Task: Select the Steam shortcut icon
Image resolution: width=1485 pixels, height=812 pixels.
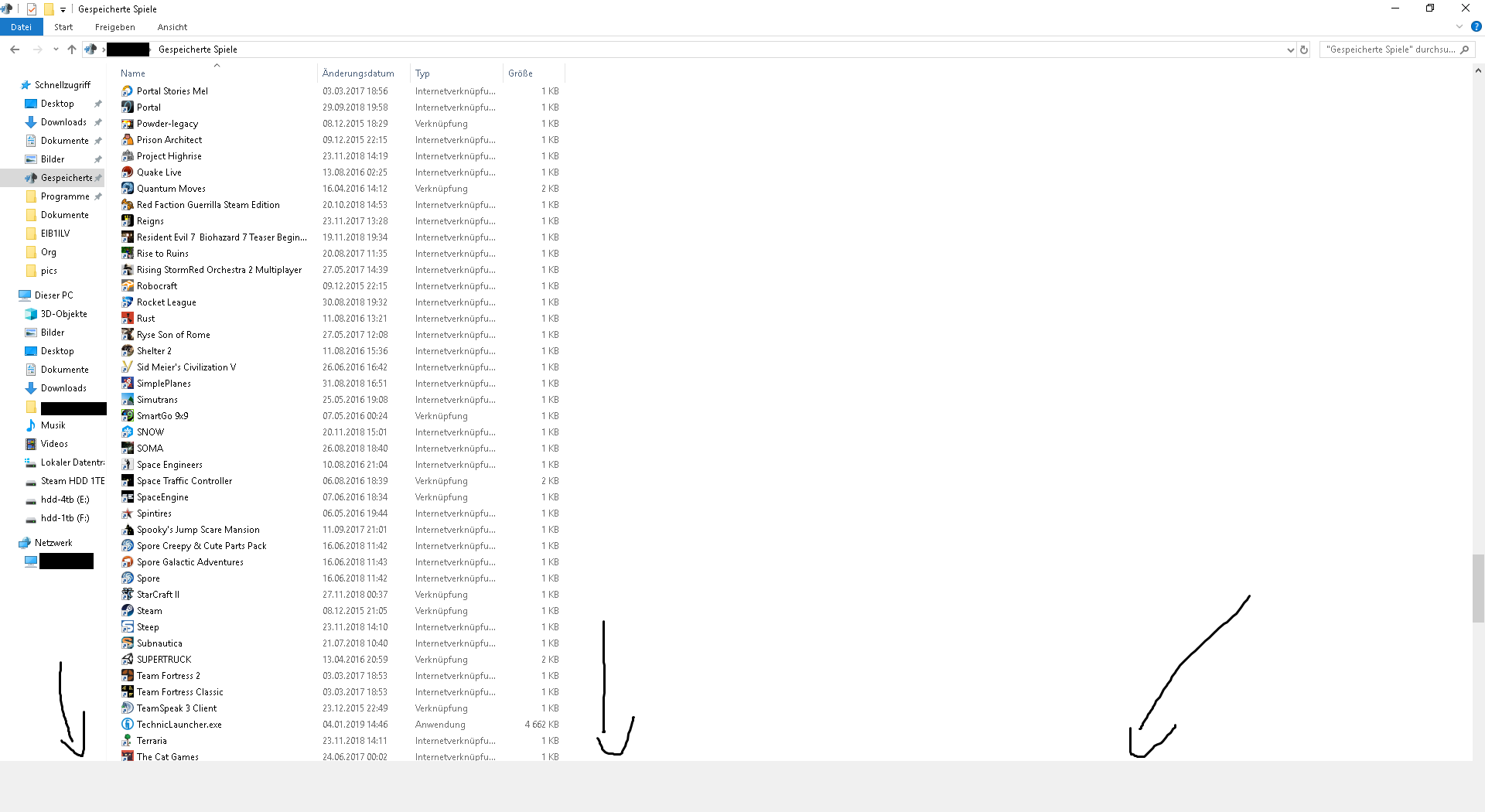Action: [x=128, y=611]
